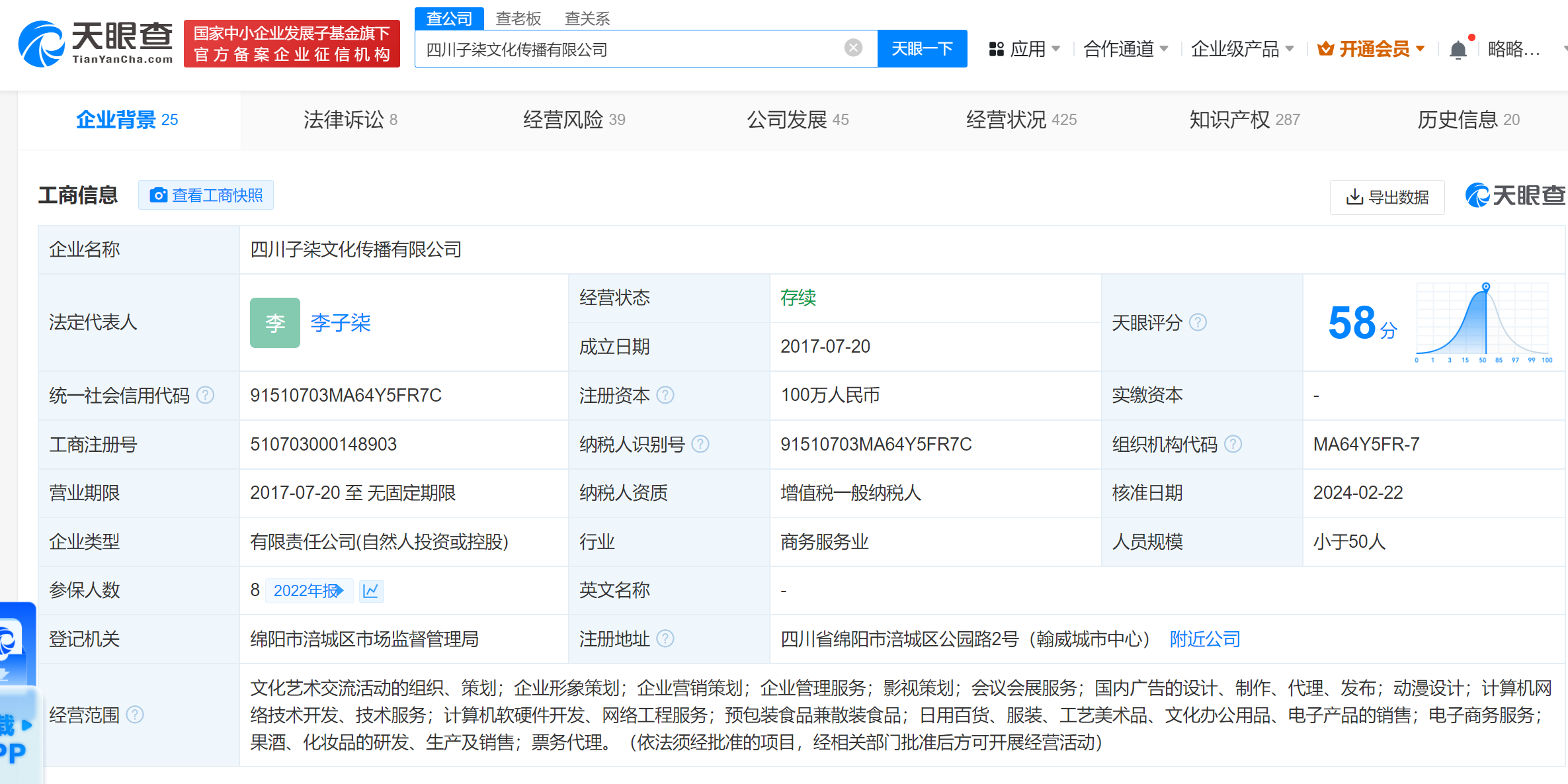Clear the search box with the X icon
The height and width of the screenshot is (784, 1568).
click(853, 48)
